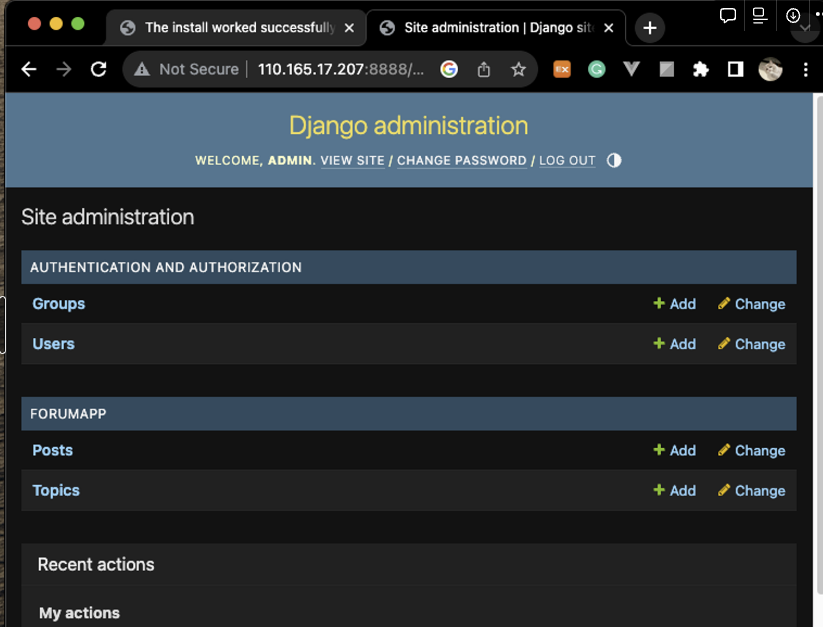Click the Log Out link
The width and height of the screenshot is (823, 627).
point(567,161)
